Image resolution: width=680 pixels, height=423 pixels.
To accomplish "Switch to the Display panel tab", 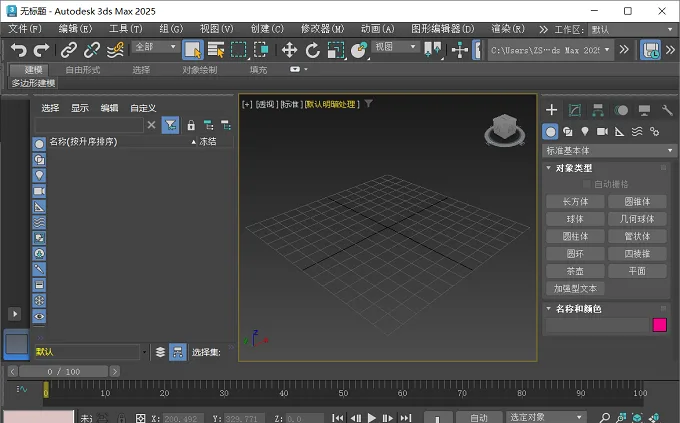I will 644,110.
